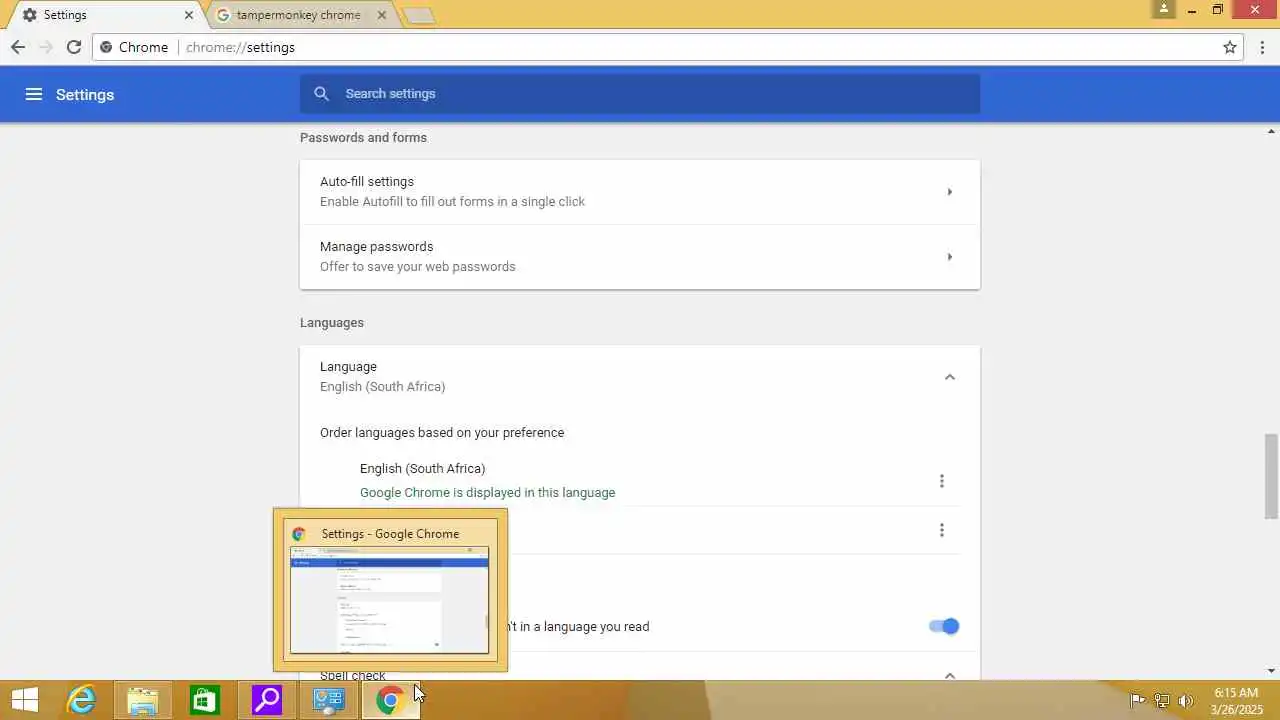Viewport: 1280px width, 720px height.
Task: Click the Chrome user profile icon in title bar
Action: 1163,9
